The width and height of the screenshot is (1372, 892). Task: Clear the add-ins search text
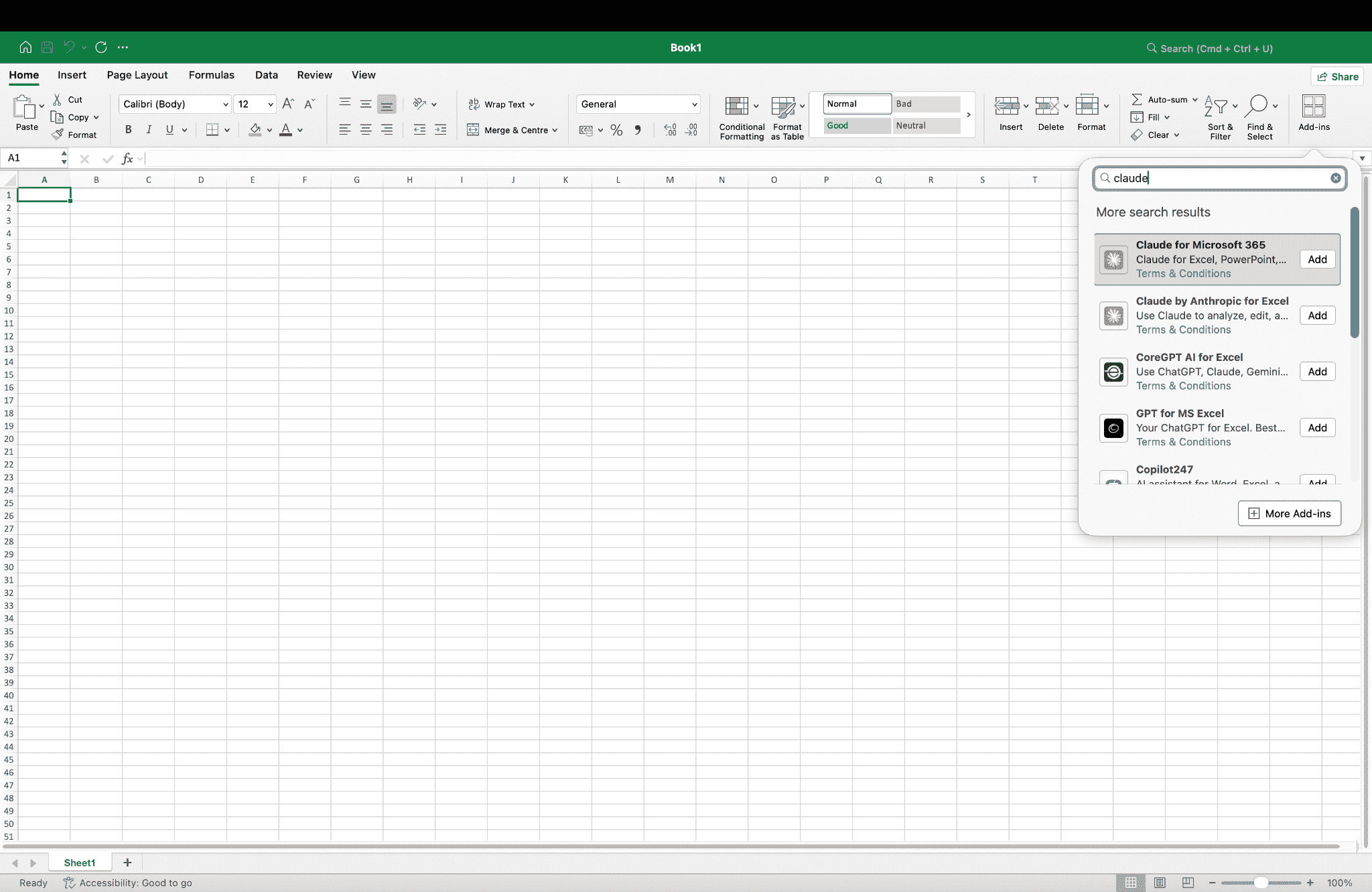pos(1335,178)
